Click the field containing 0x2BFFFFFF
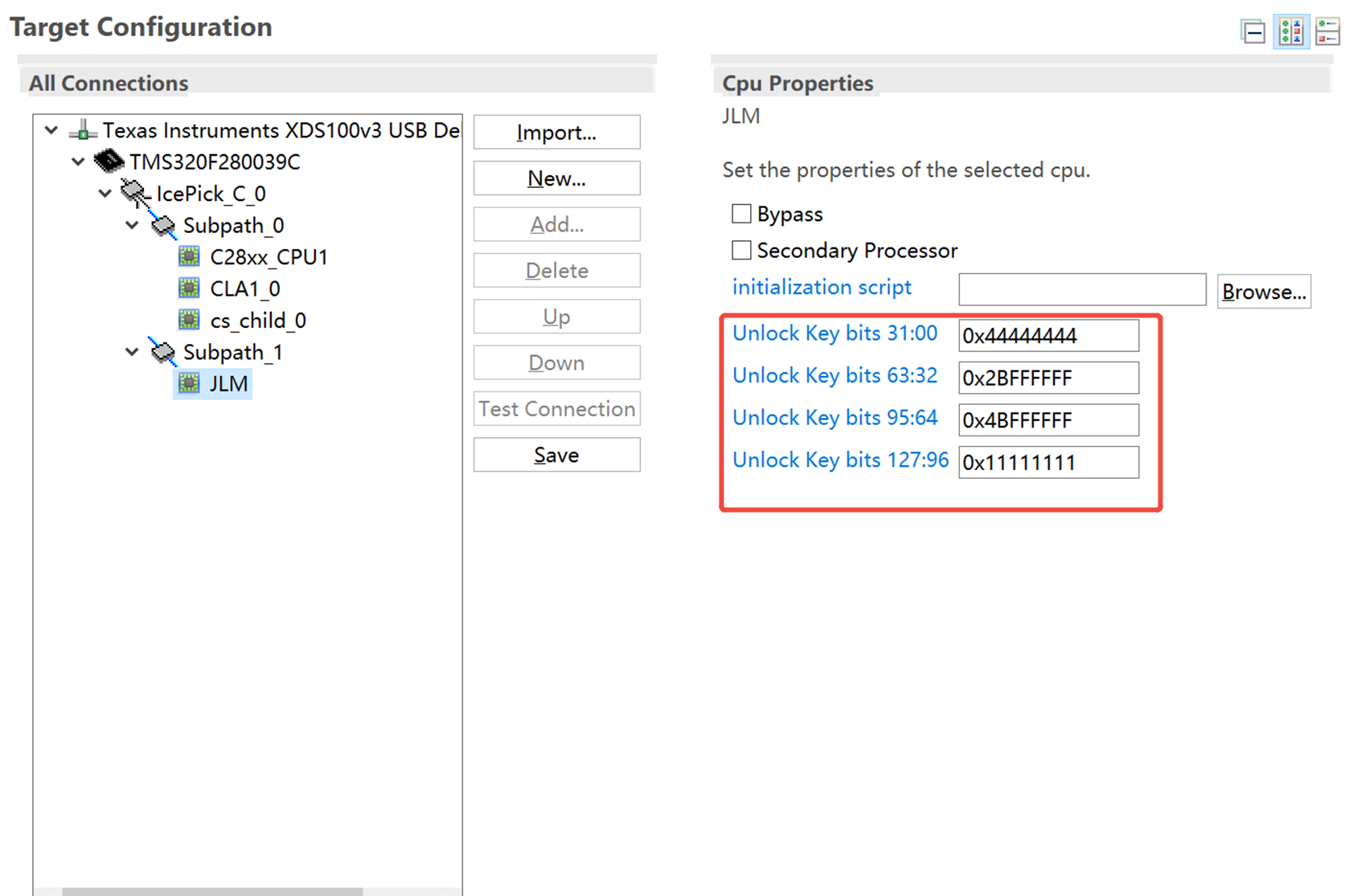Viewport: 1361px width, 896px height. (x=1048, y=378)
